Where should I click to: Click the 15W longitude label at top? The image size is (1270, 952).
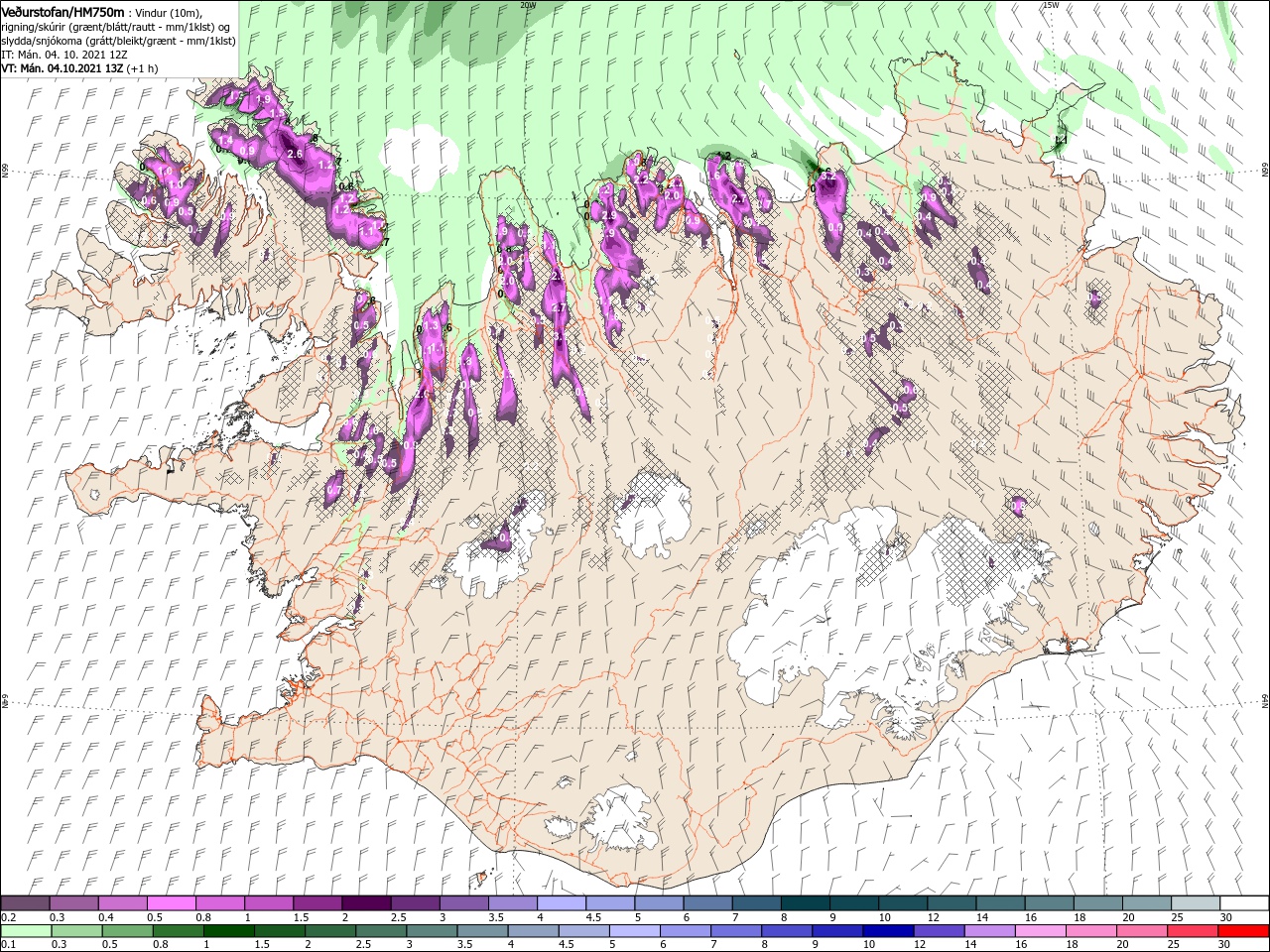click(1051, 5)
